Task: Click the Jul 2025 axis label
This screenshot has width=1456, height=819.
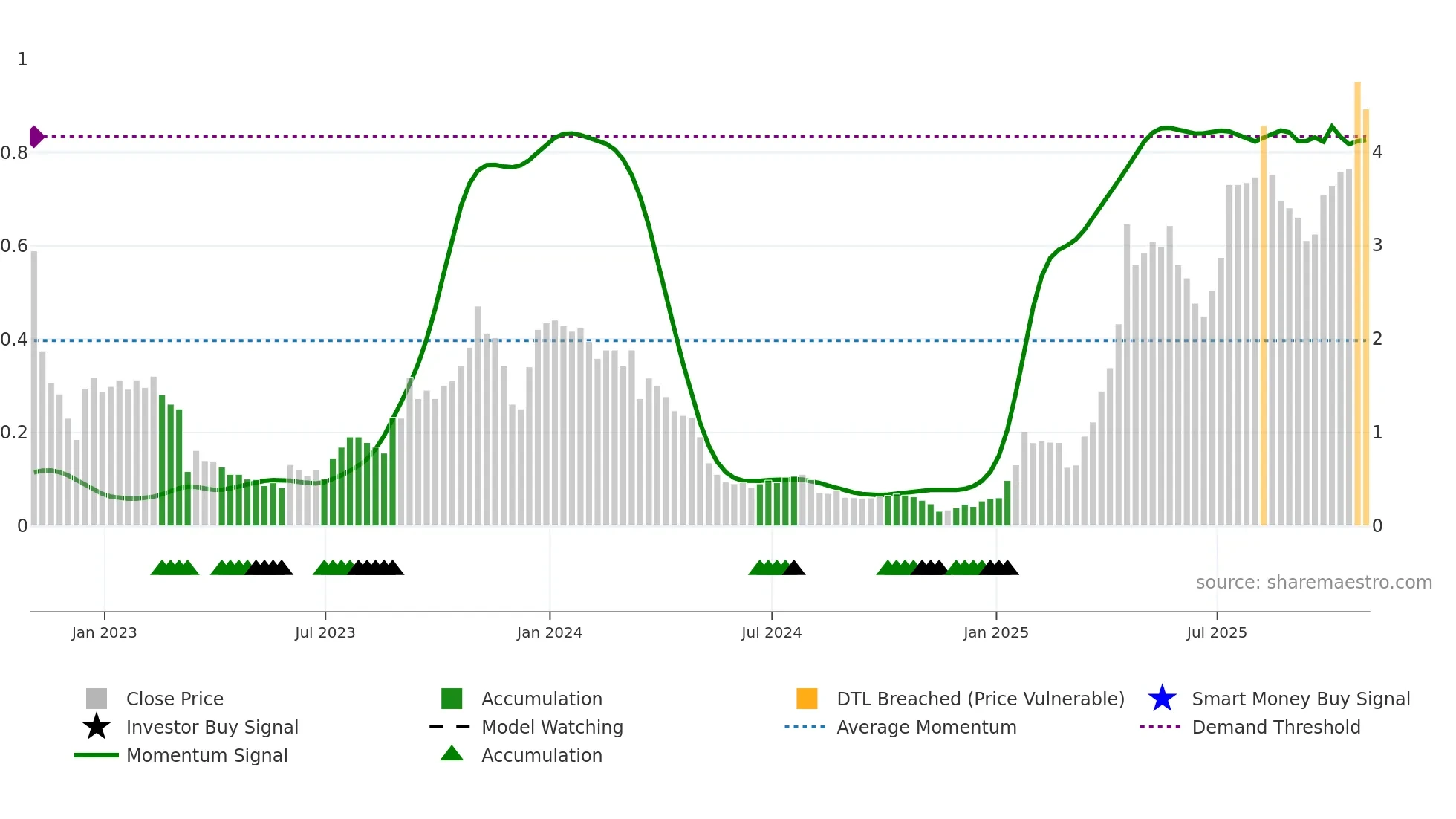Action: [x=1216, y=632]
